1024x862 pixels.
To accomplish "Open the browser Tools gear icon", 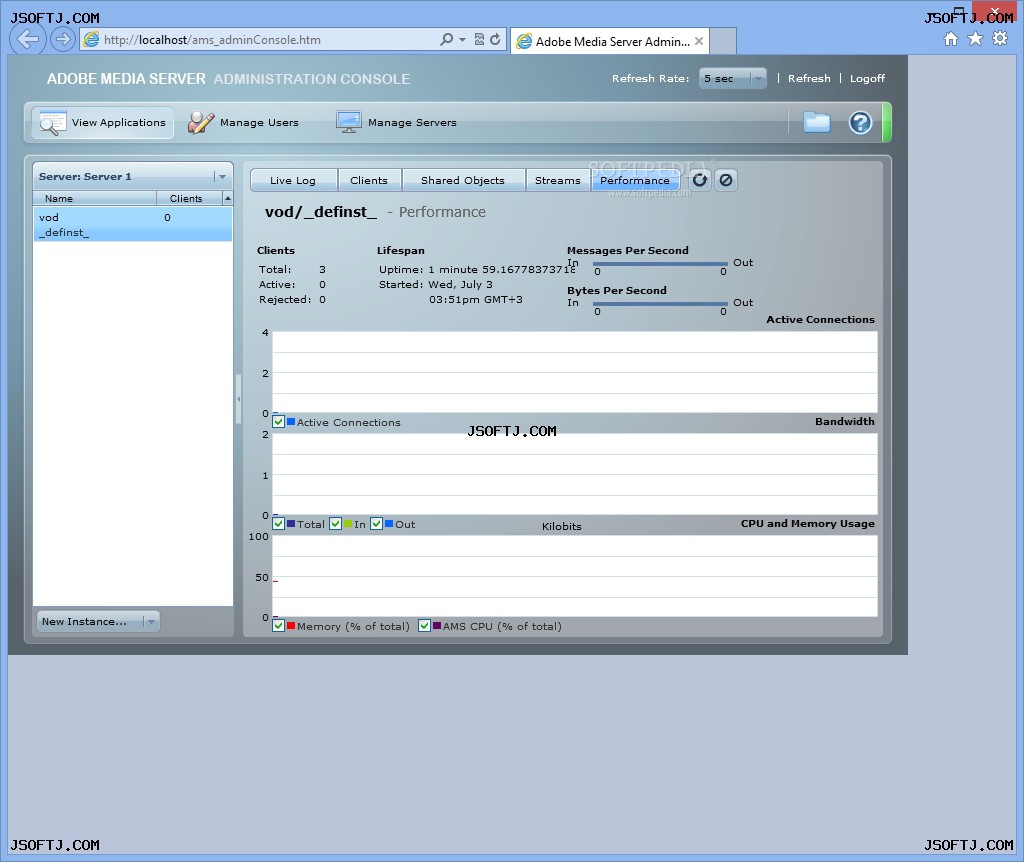I will 1000,39.
